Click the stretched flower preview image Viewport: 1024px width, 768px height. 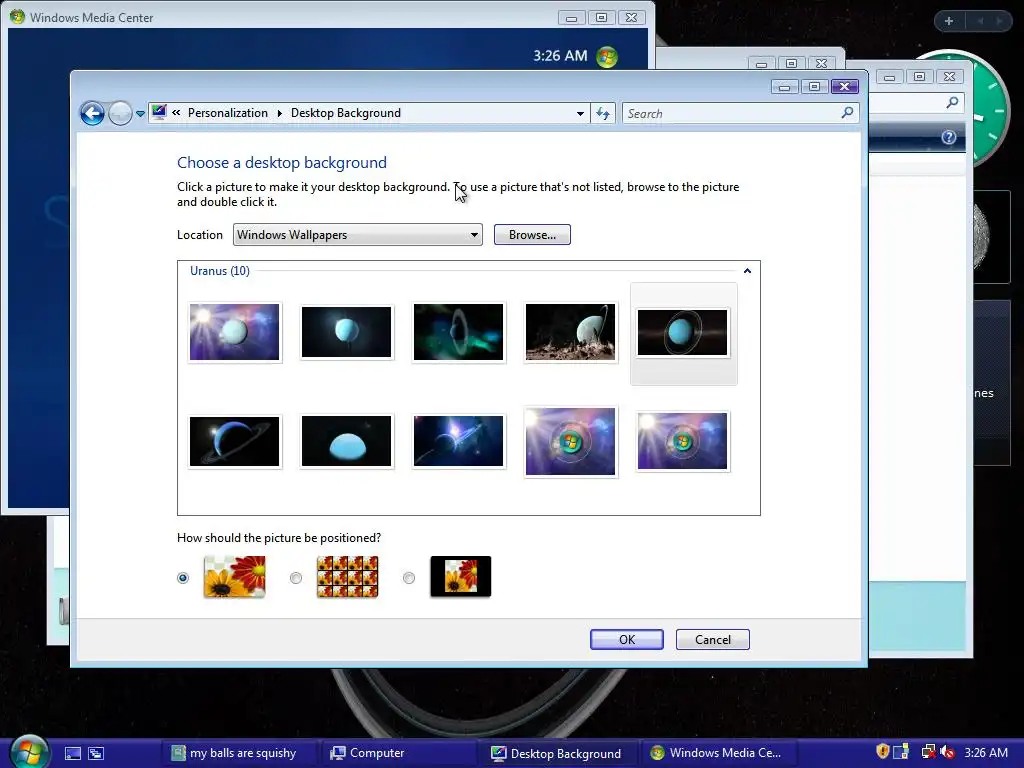(x=234, y=577)
